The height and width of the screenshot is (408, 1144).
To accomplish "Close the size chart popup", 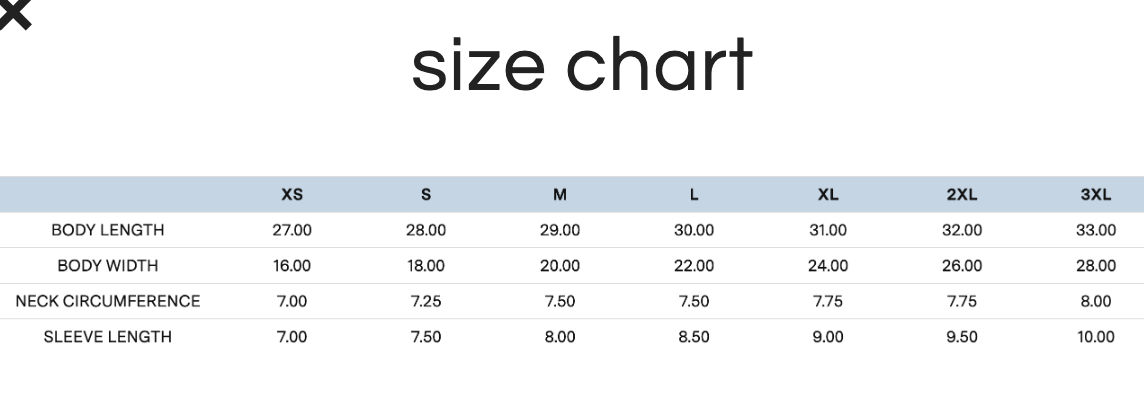I will [x=14, y=13].
